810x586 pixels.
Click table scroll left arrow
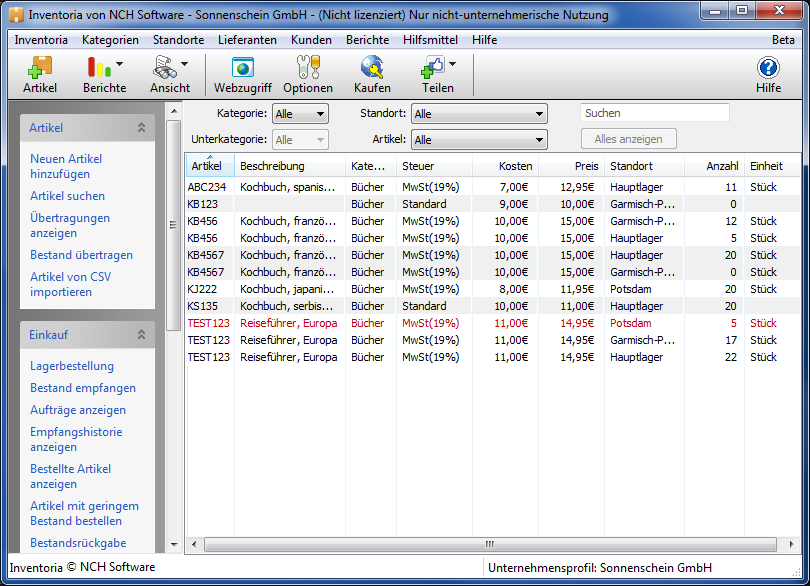pyautogui.click(x=194, y=544)
